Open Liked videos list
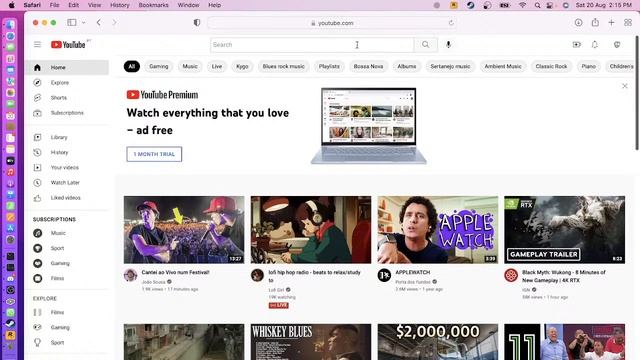This screenshot has width=640, height=360. (67, 198)
